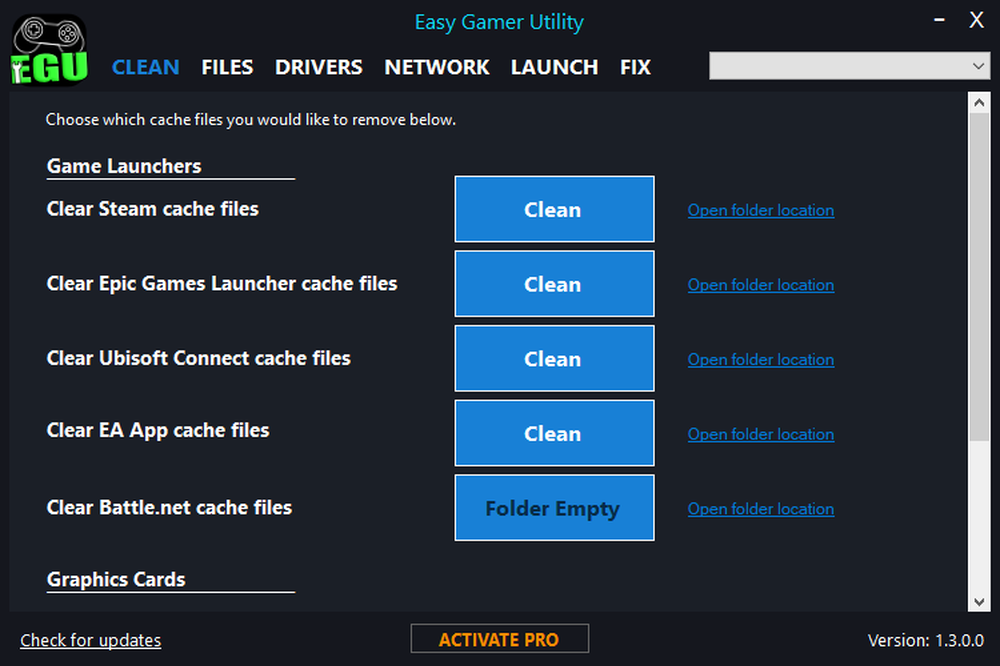The image size is (1000, 666).
Task: Open the Steam cache folder location
Action: coord(760,210)
